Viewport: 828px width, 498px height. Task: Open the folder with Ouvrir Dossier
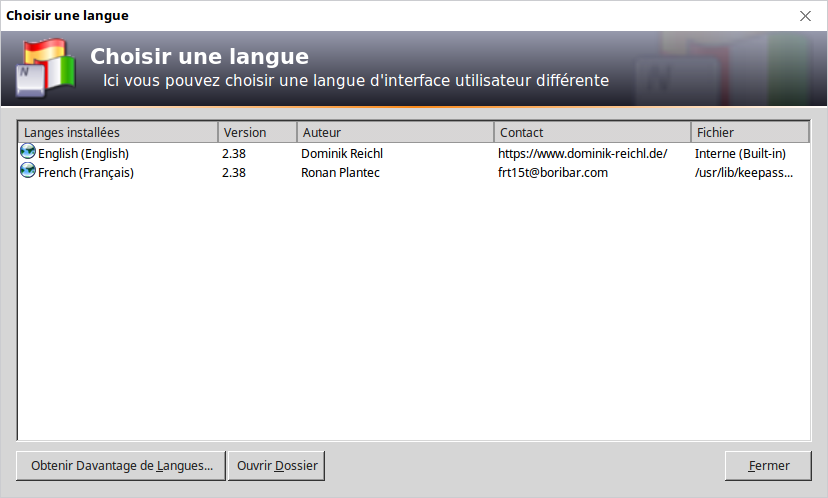pyautogui.click(x=277, y=466)
